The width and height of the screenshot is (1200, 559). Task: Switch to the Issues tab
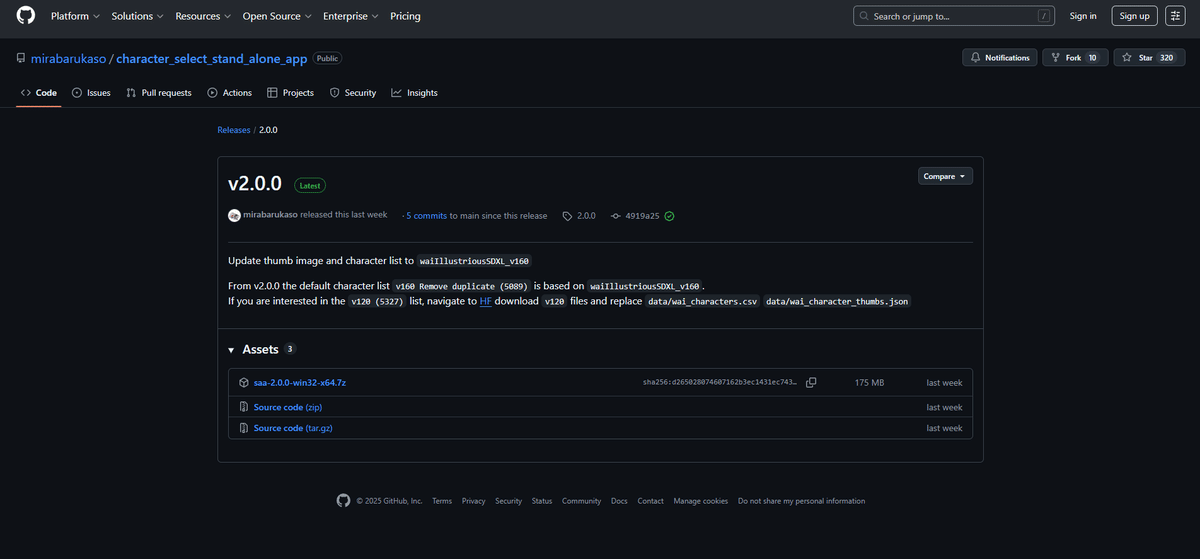coord(91,93)
